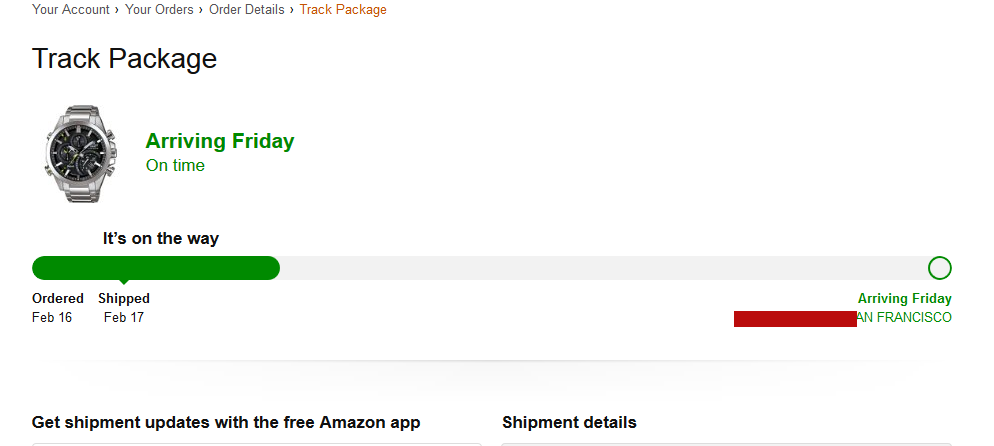Click the gray unfilled progress track
Viewport: 994px width, 446px height.
point(600,268)
